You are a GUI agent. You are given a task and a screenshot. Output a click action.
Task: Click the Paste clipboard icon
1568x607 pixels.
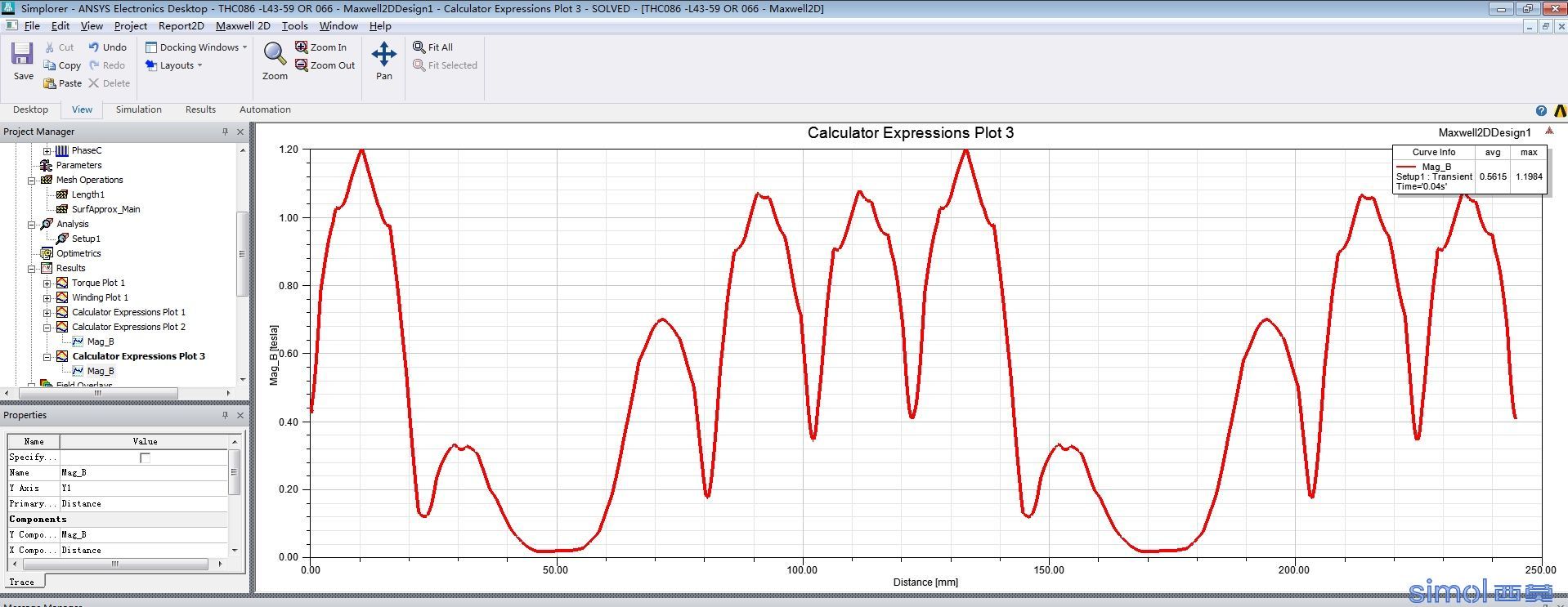[50, 83]
